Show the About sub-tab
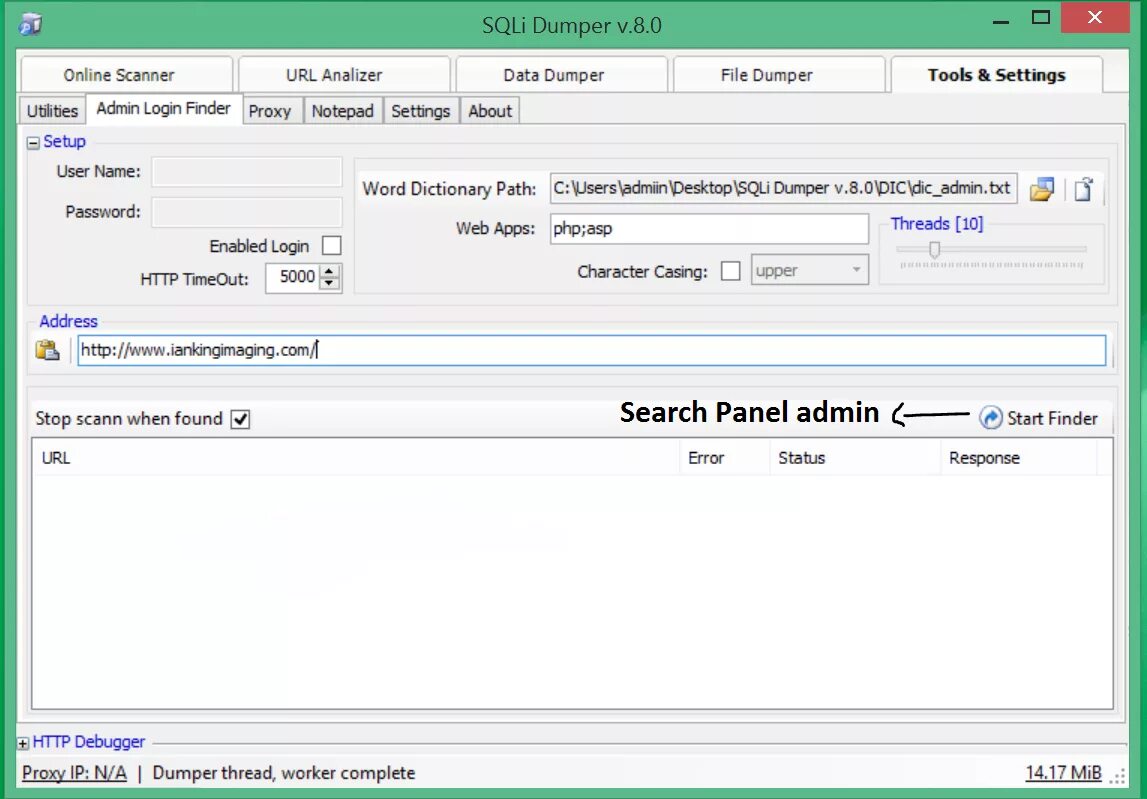Viewport: 1147px width, 799px height. coord(490,111)
